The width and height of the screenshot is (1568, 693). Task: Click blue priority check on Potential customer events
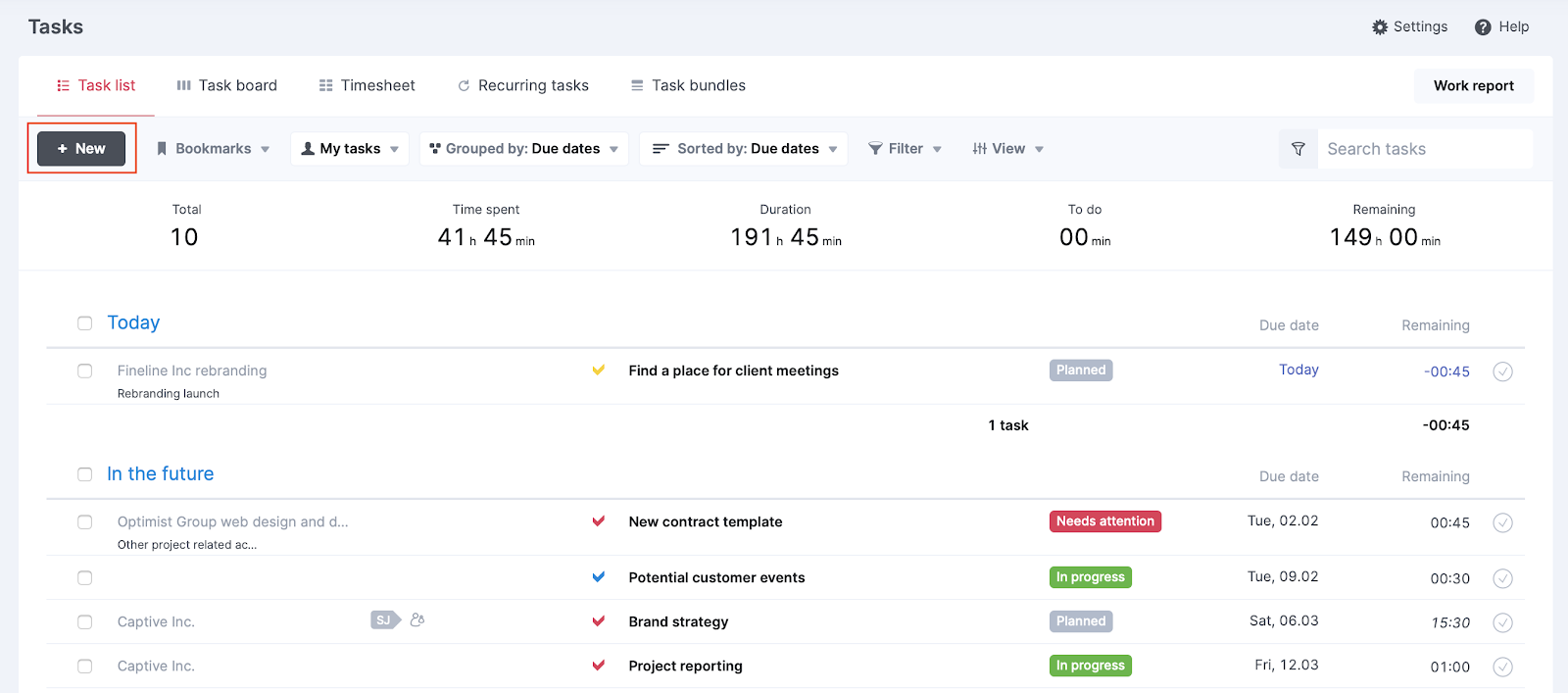(599, 577)
